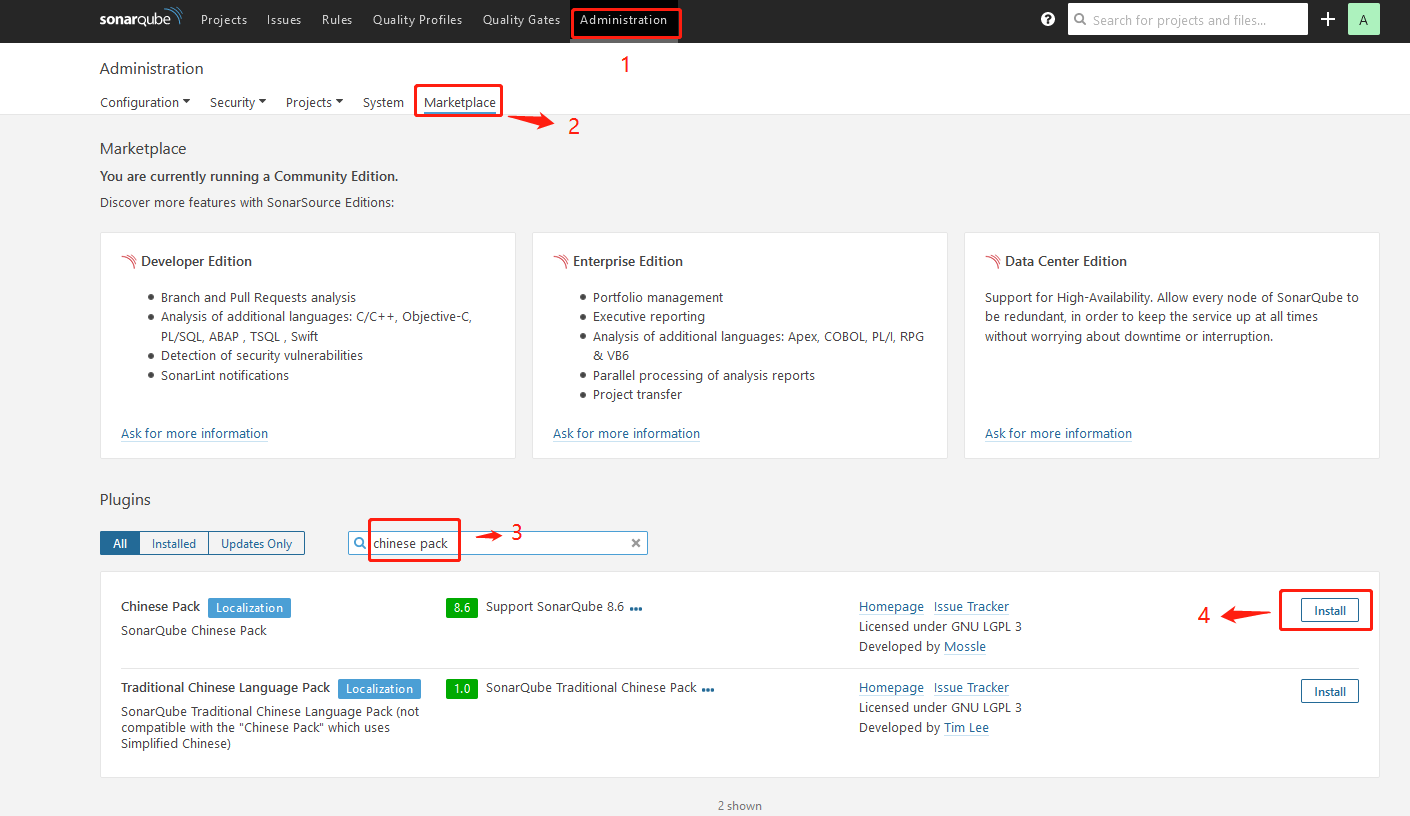Open the user account menu labeled A
Image resolution: width=1410 pixels, height=816 pixels.
(1364, 19)
